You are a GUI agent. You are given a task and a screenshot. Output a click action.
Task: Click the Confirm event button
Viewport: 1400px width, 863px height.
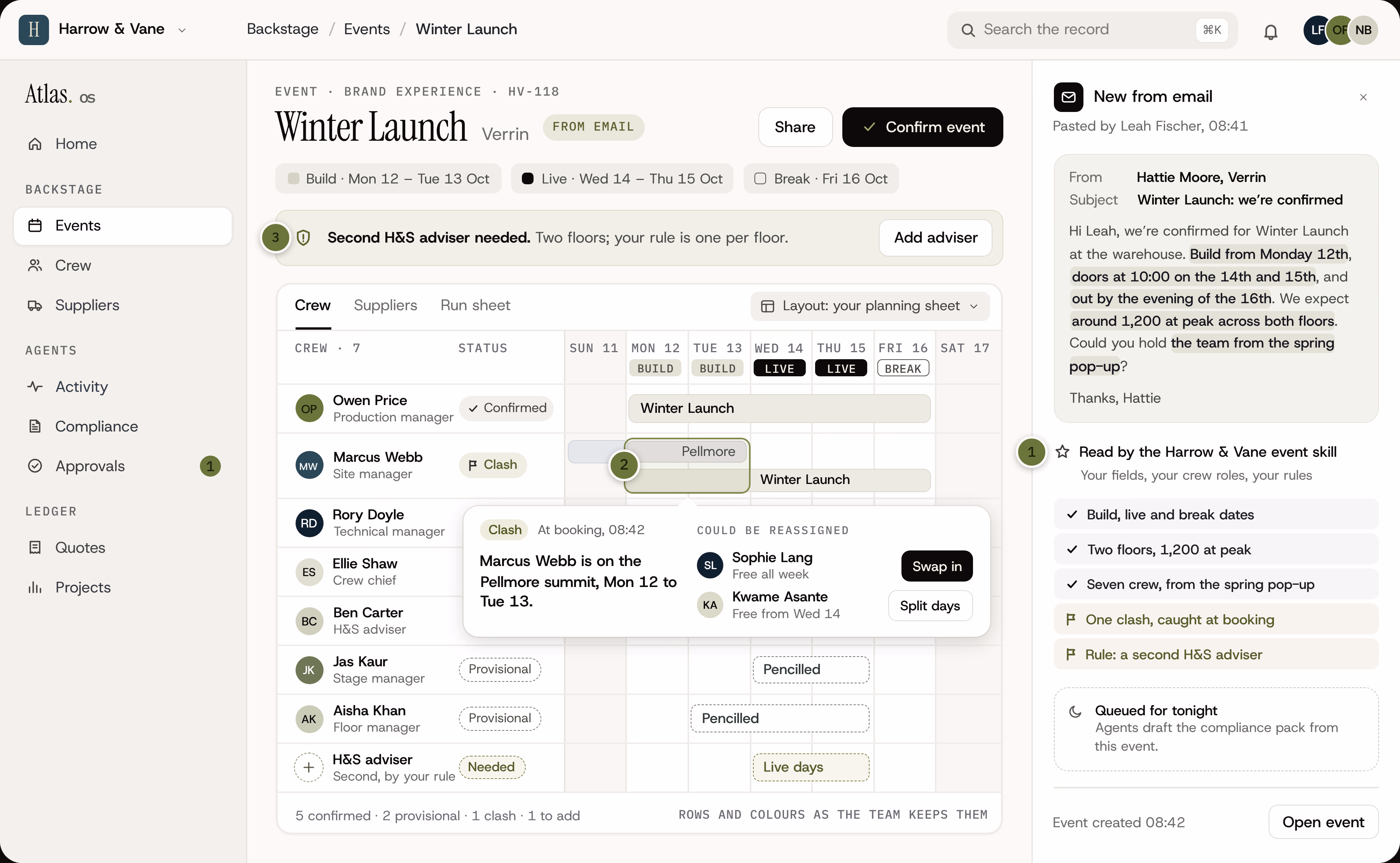pos(922,127)
